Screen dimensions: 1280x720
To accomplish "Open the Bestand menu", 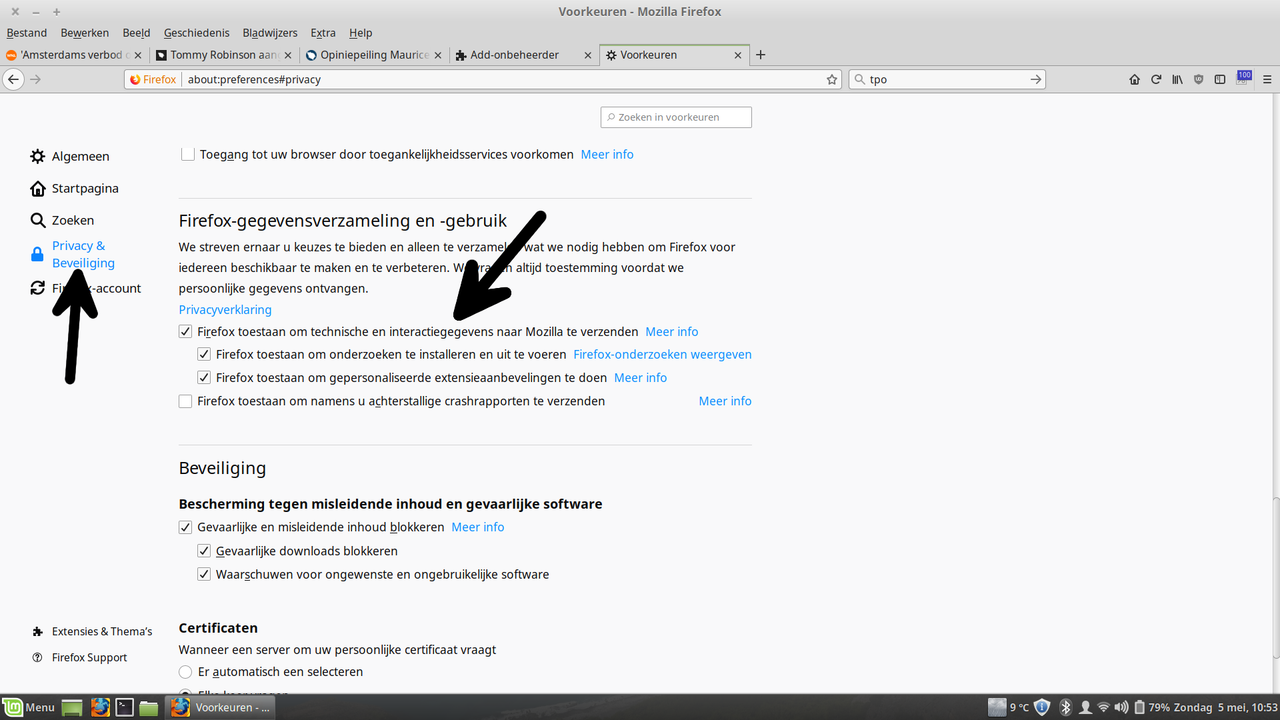I will pos(27,33).
